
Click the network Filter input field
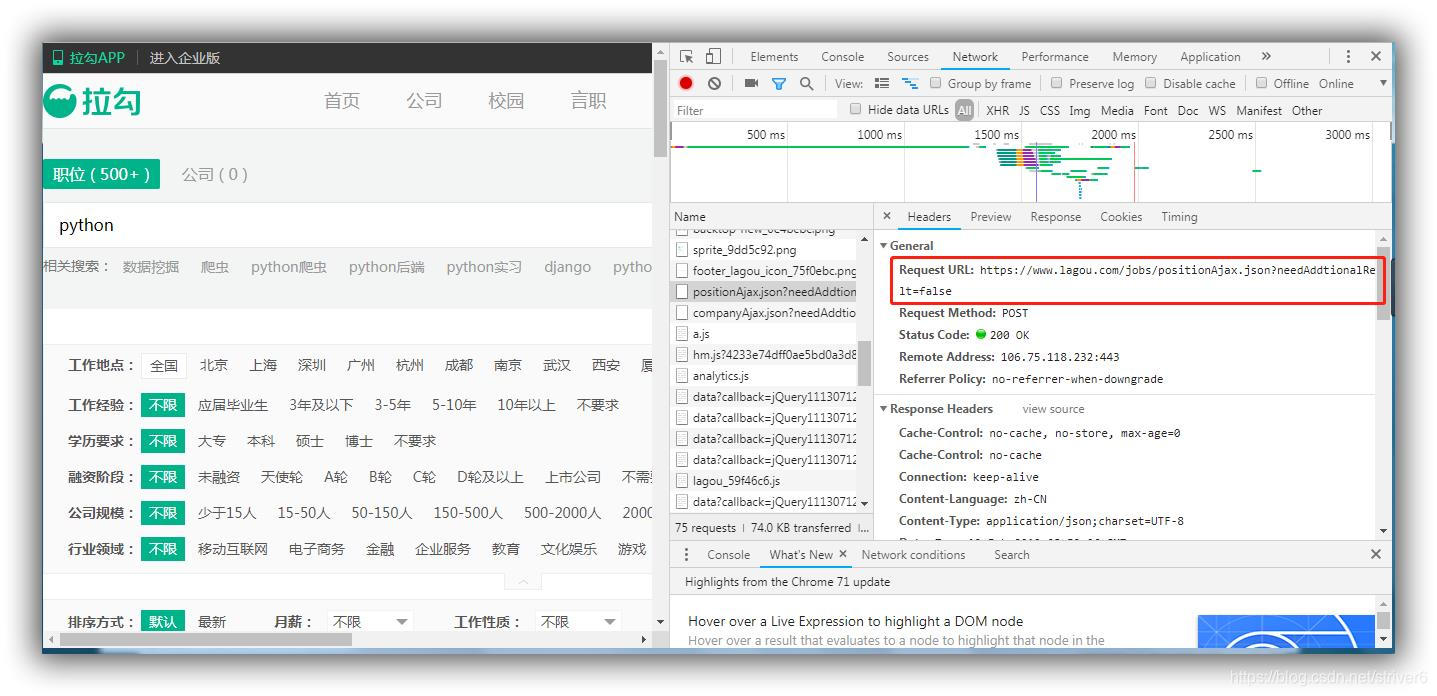pyautogui.click(x=757, y=110)
